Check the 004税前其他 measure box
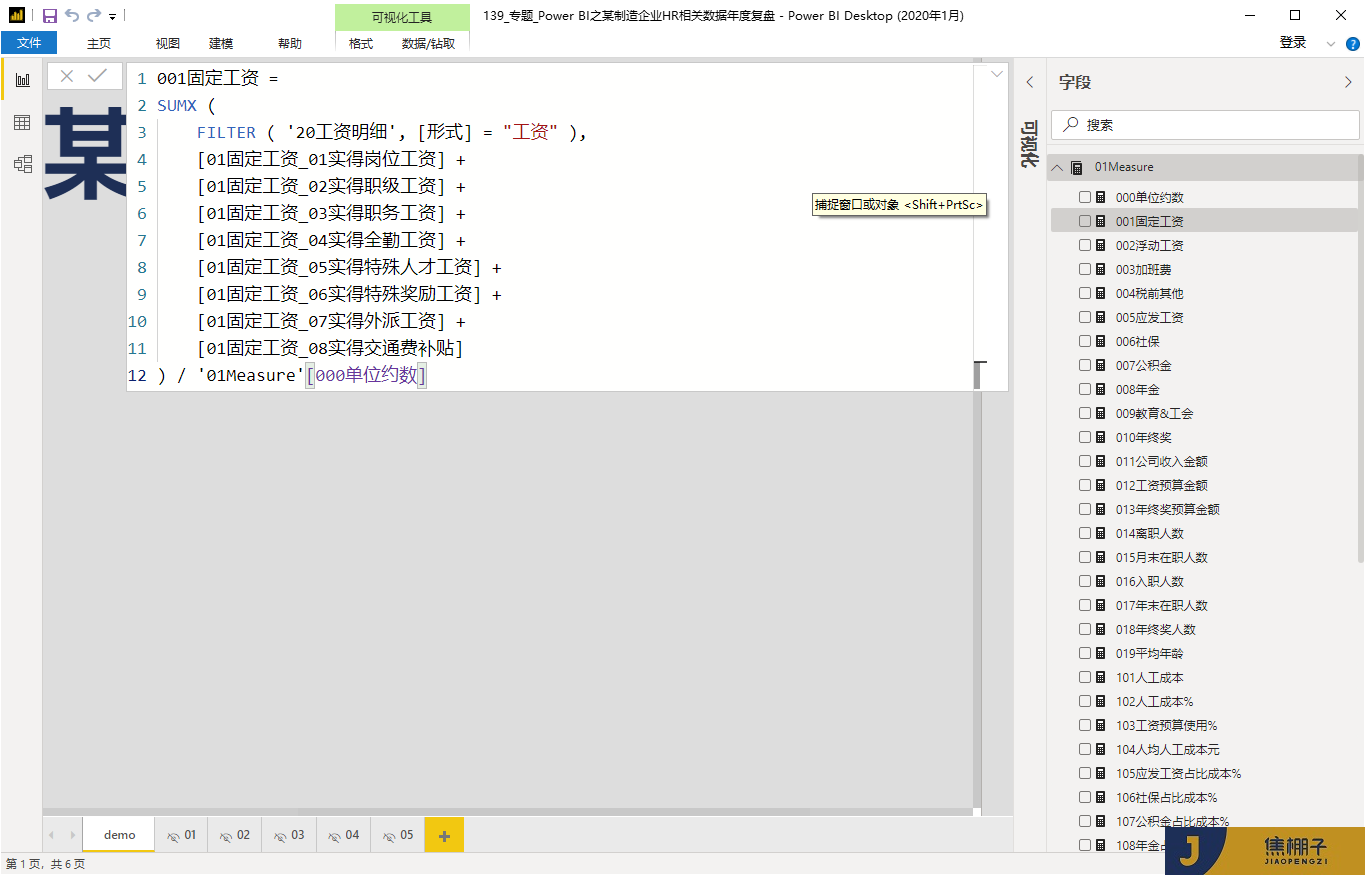This screenshot has height=875, width=1365. [x=1085, y=293]
